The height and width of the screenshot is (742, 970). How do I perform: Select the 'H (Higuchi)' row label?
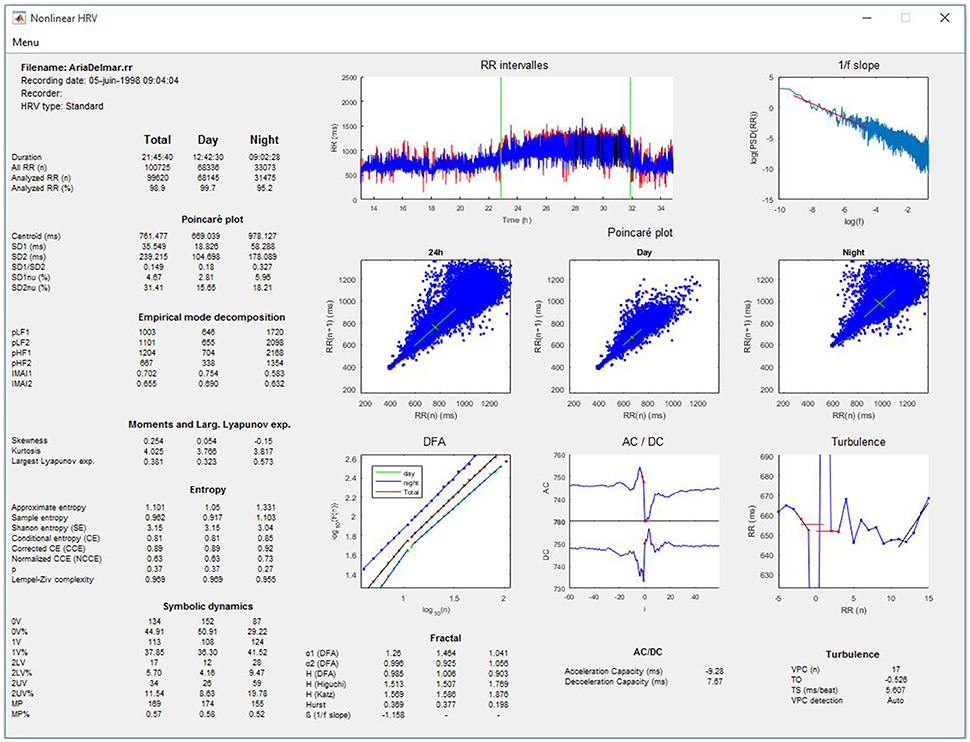click(326, 684)
